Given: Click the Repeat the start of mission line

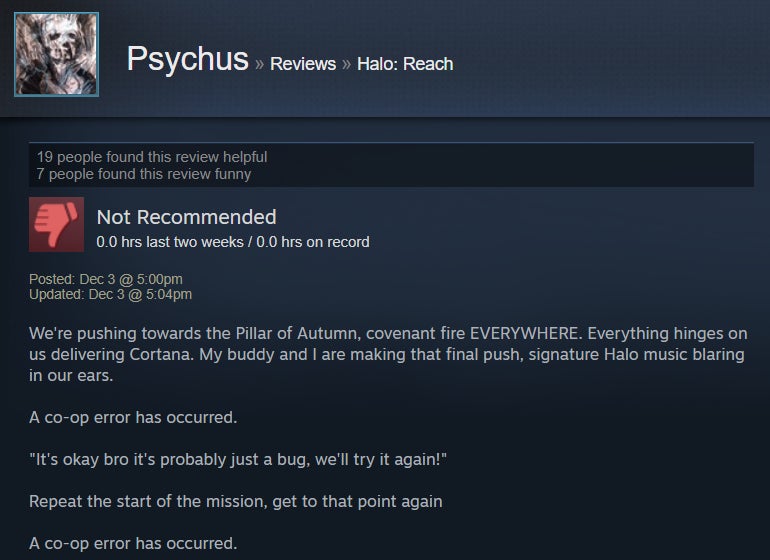Looking at the screenshot, I should click(236, 502).
